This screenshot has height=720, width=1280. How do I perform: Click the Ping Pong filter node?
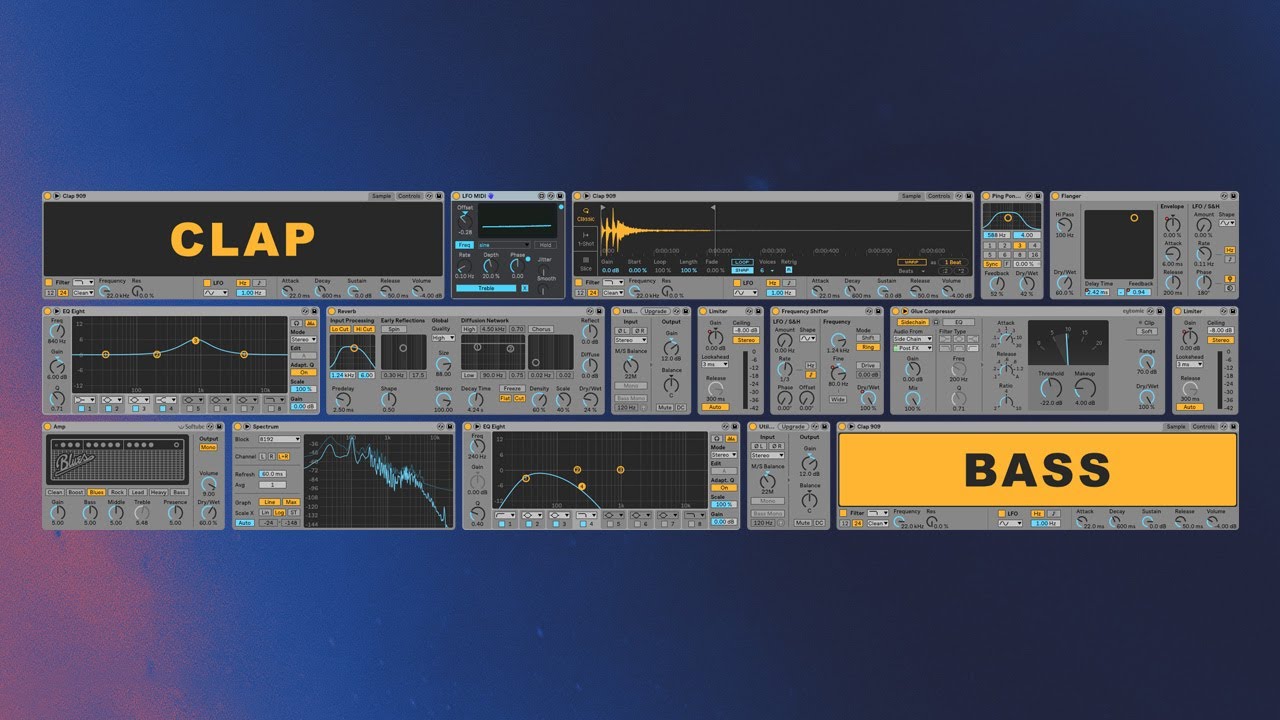click(1008, 218)
